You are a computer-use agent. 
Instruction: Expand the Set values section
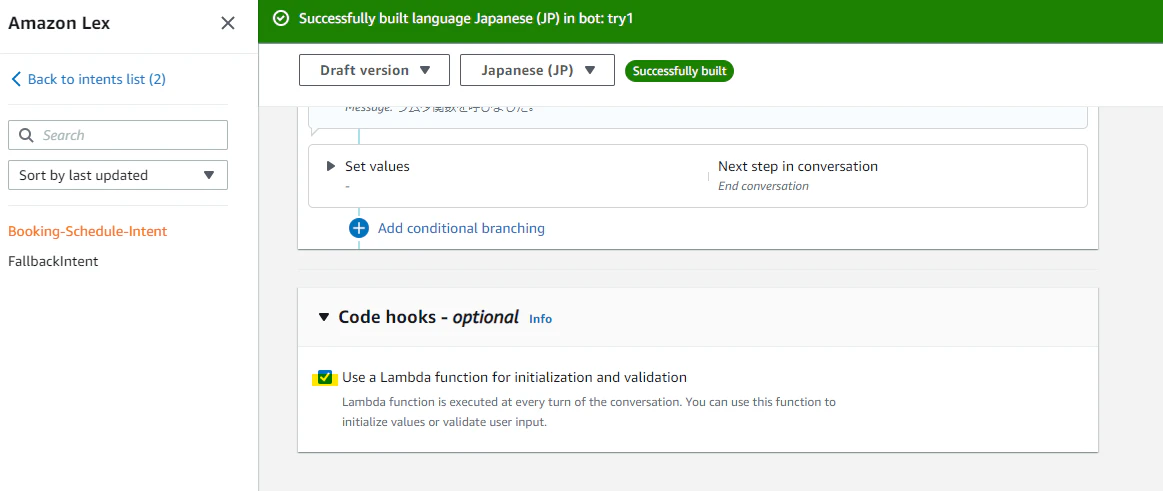pyautogui.click(x=331, y=166)
